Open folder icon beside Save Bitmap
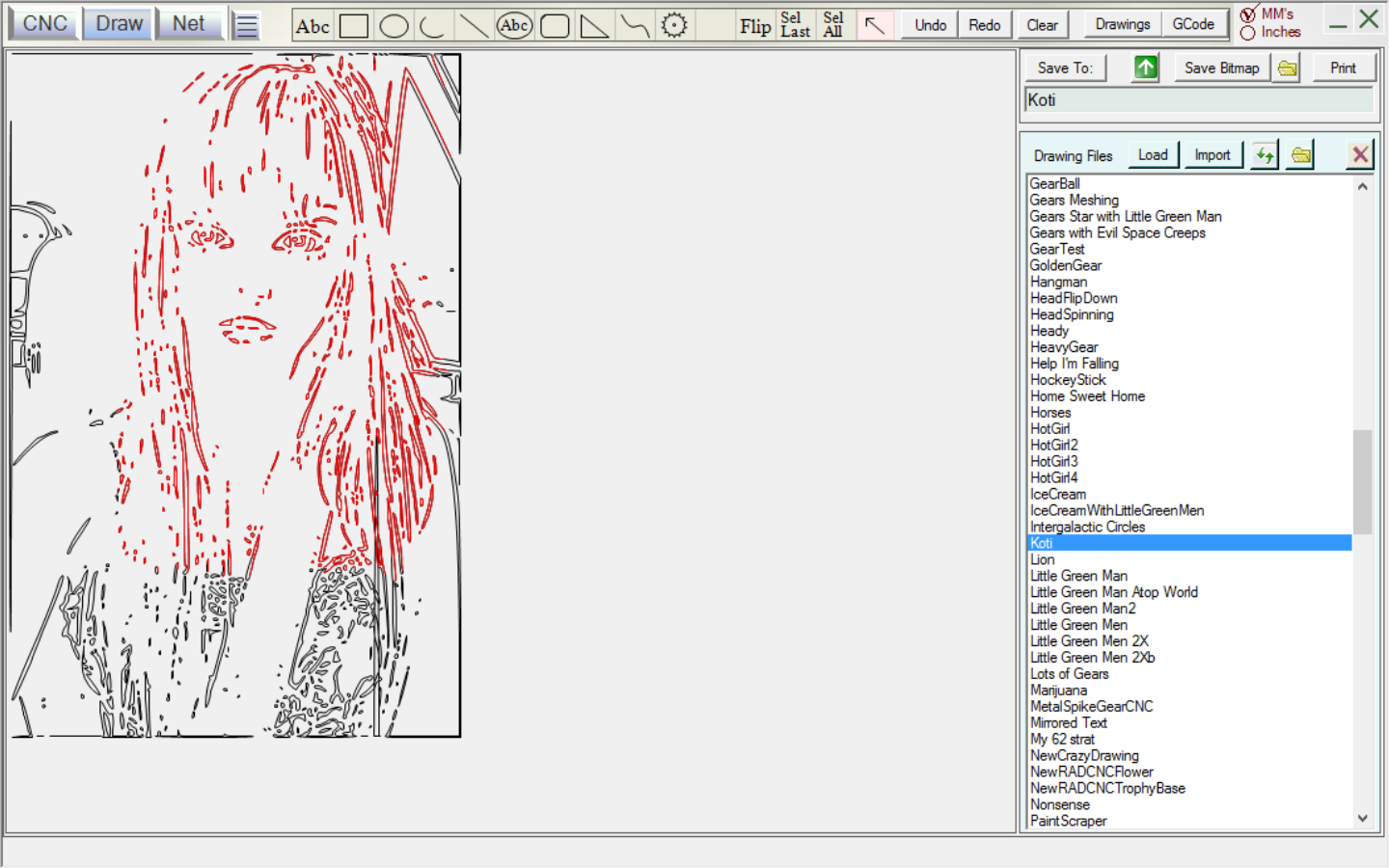 [x=1287, y=68]
